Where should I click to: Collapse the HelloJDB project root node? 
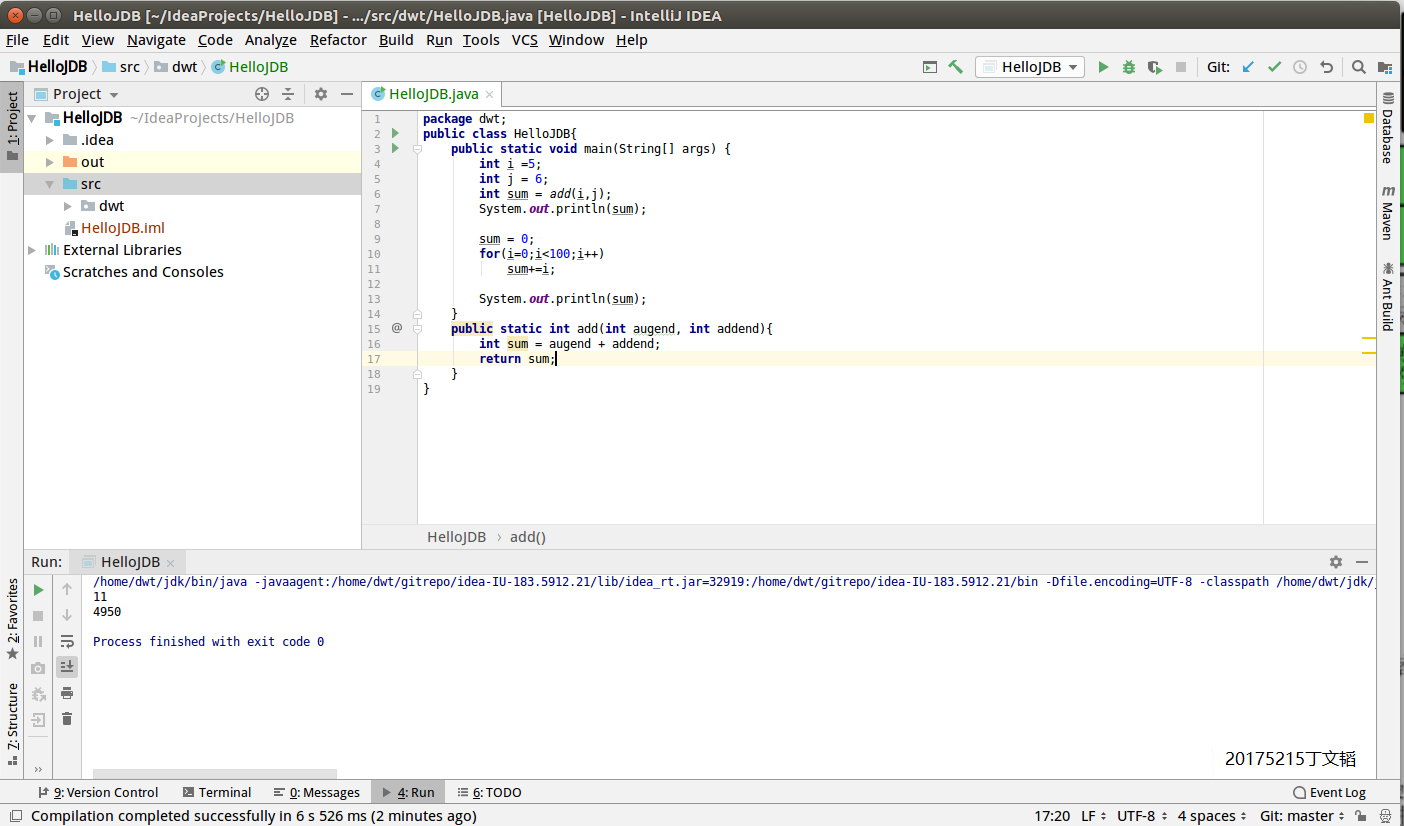(31, 118)
